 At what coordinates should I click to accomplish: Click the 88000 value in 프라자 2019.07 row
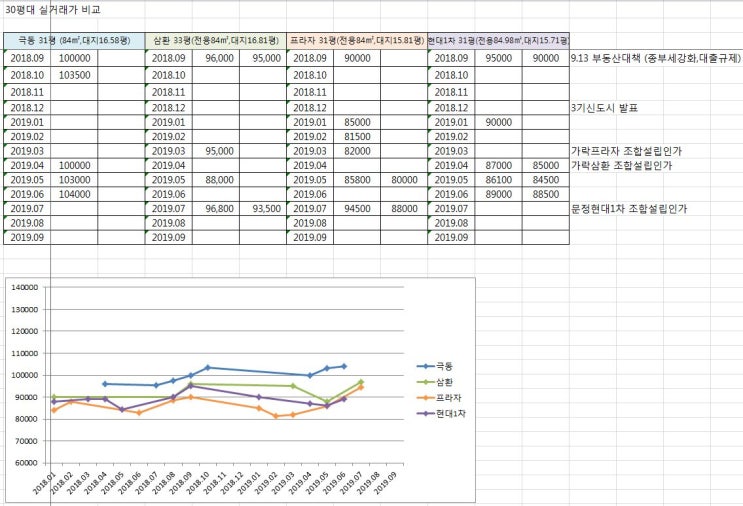404,208
